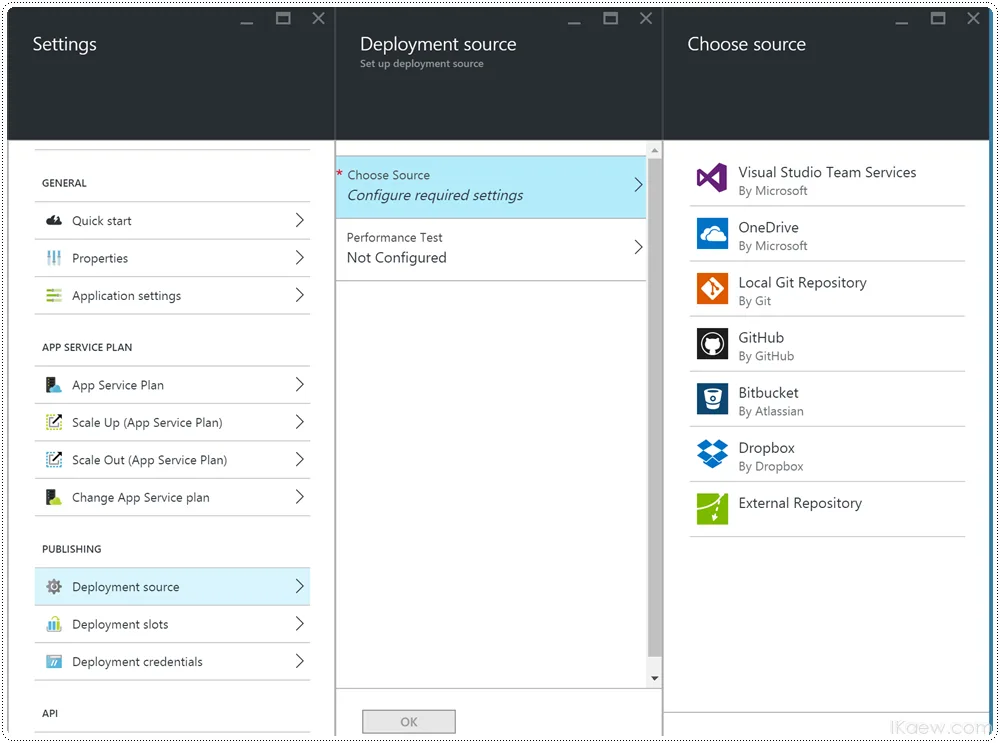Open Deployment slots menu item
1000x743 pixels.
(x=172, y=624)
